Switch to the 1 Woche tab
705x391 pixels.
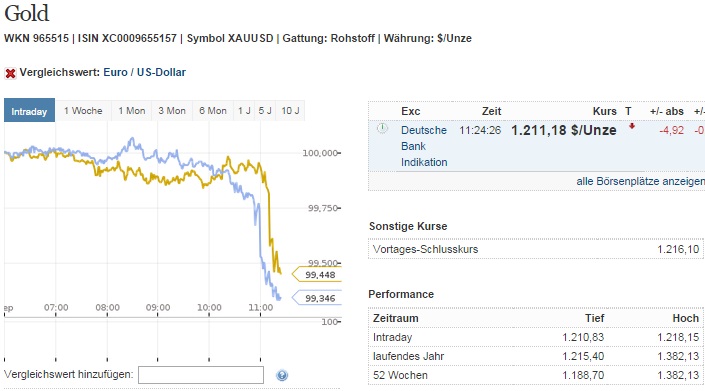coord(83,111)
